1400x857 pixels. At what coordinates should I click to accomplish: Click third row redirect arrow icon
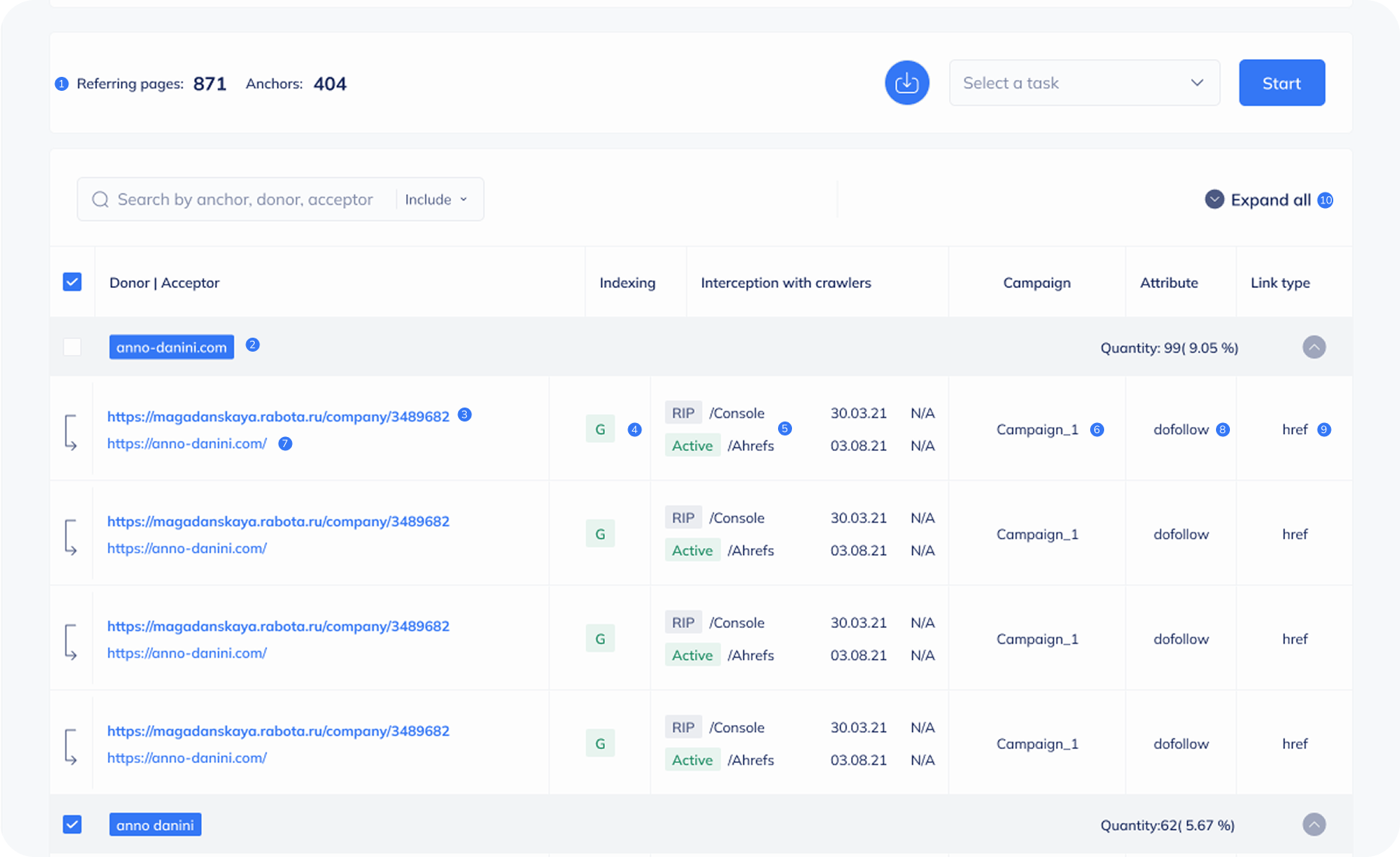click(71, 642)
